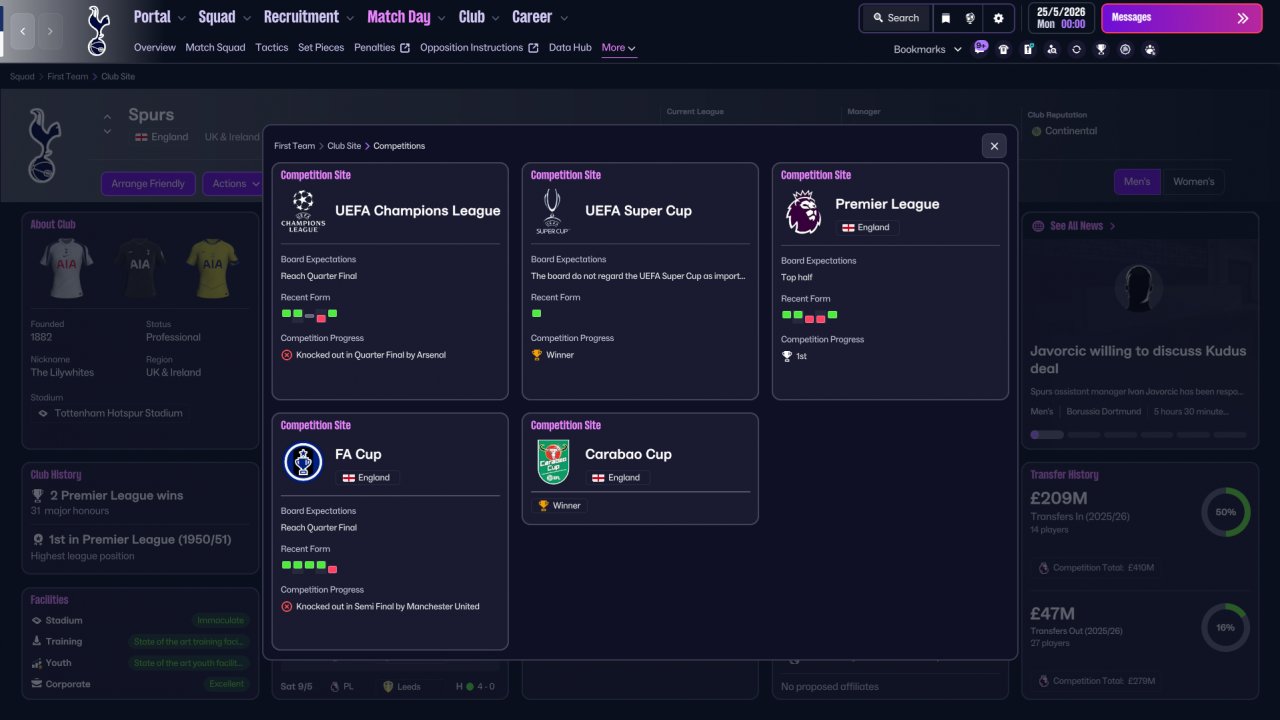The image size is (1280, 720).
Task: Open the 9+ notifications chat icon
Action: (x=980, y=48)
